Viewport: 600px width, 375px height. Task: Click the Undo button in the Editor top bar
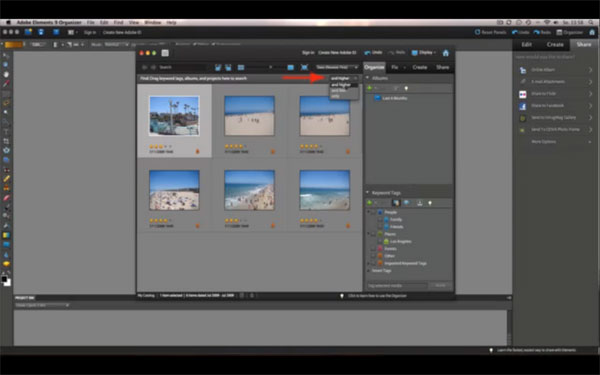[520, 32]
